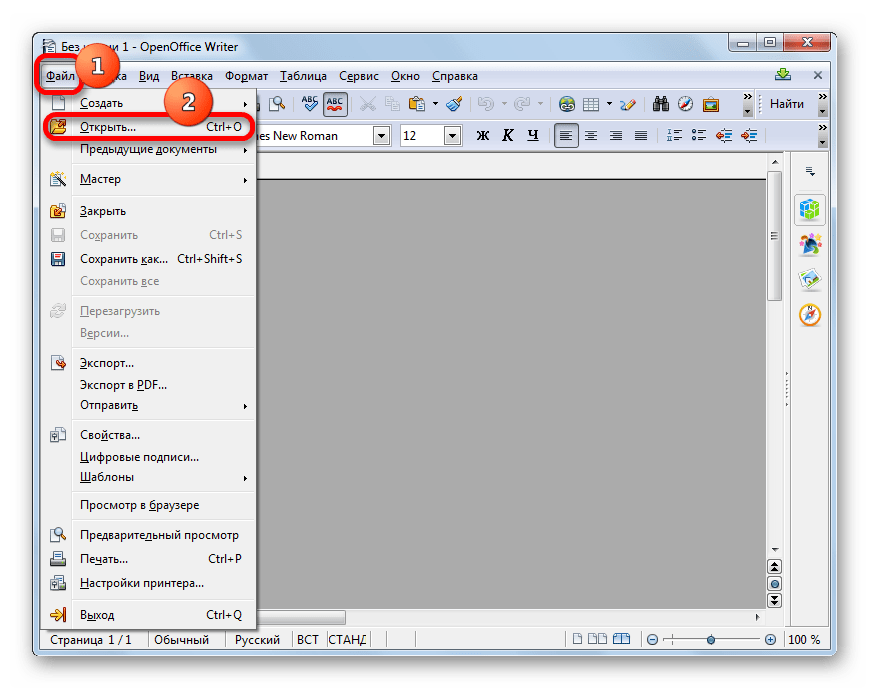Click the Redo arrow icon
This screenshot has width=870, height=689.
[x=522, y=104]
